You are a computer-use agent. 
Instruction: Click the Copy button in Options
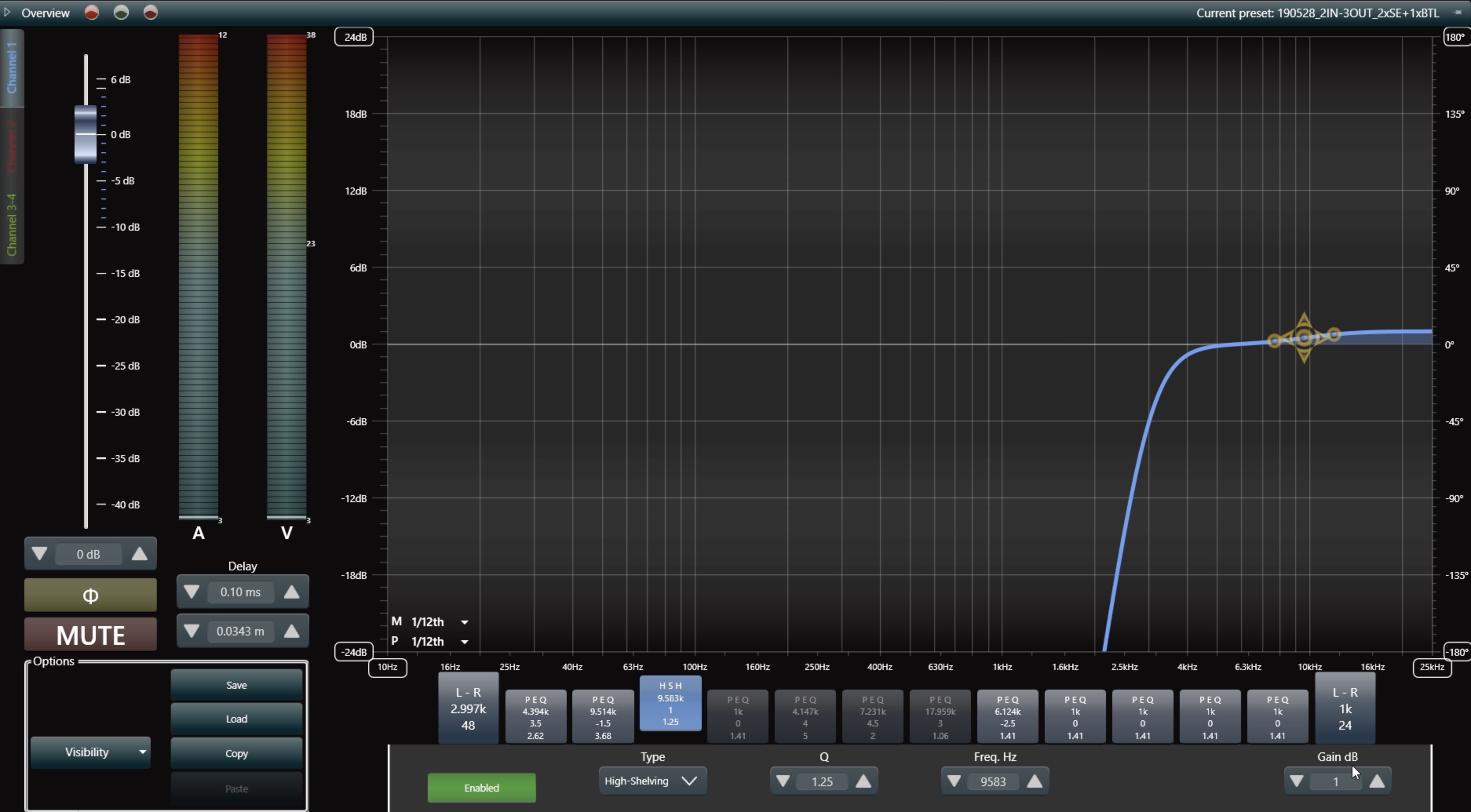point(236,753)
